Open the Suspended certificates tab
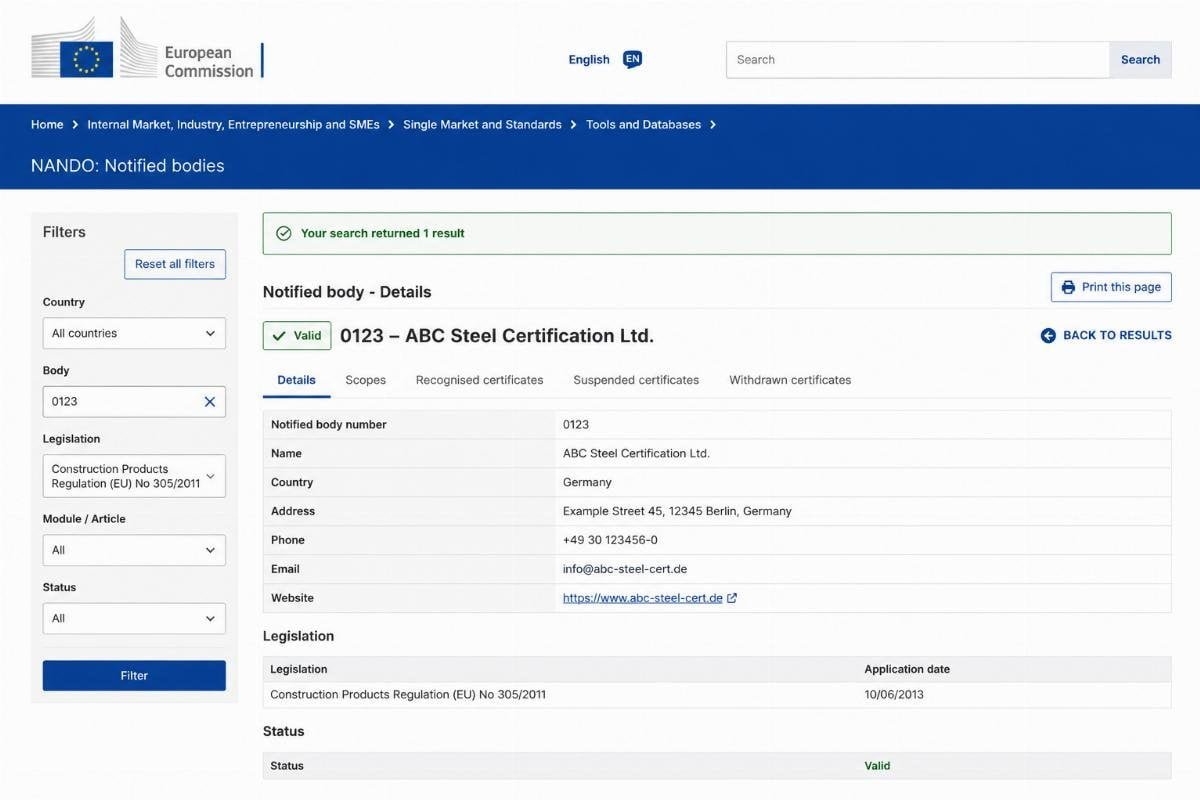 636,380
